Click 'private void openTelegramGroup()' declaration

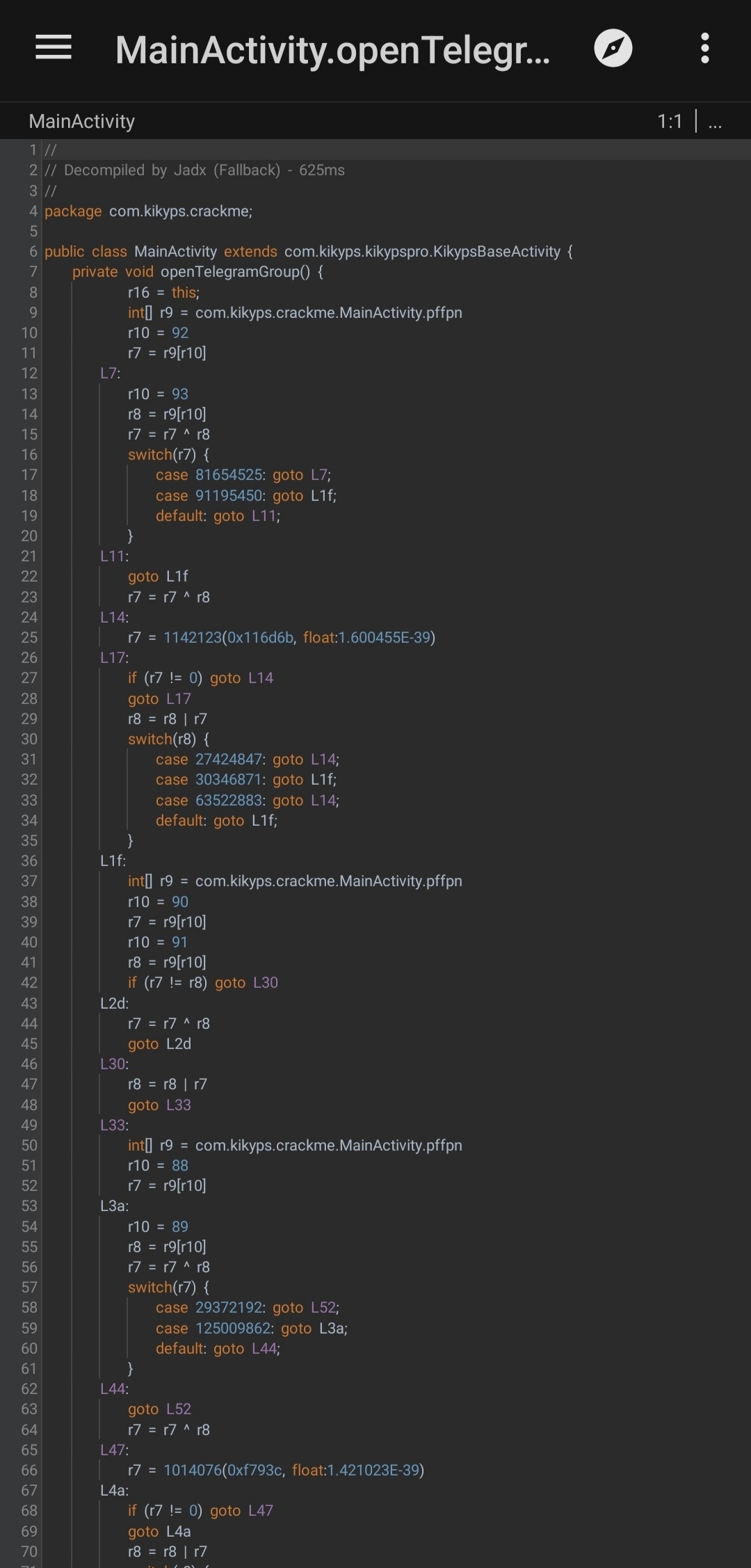[x=197, y=272]
